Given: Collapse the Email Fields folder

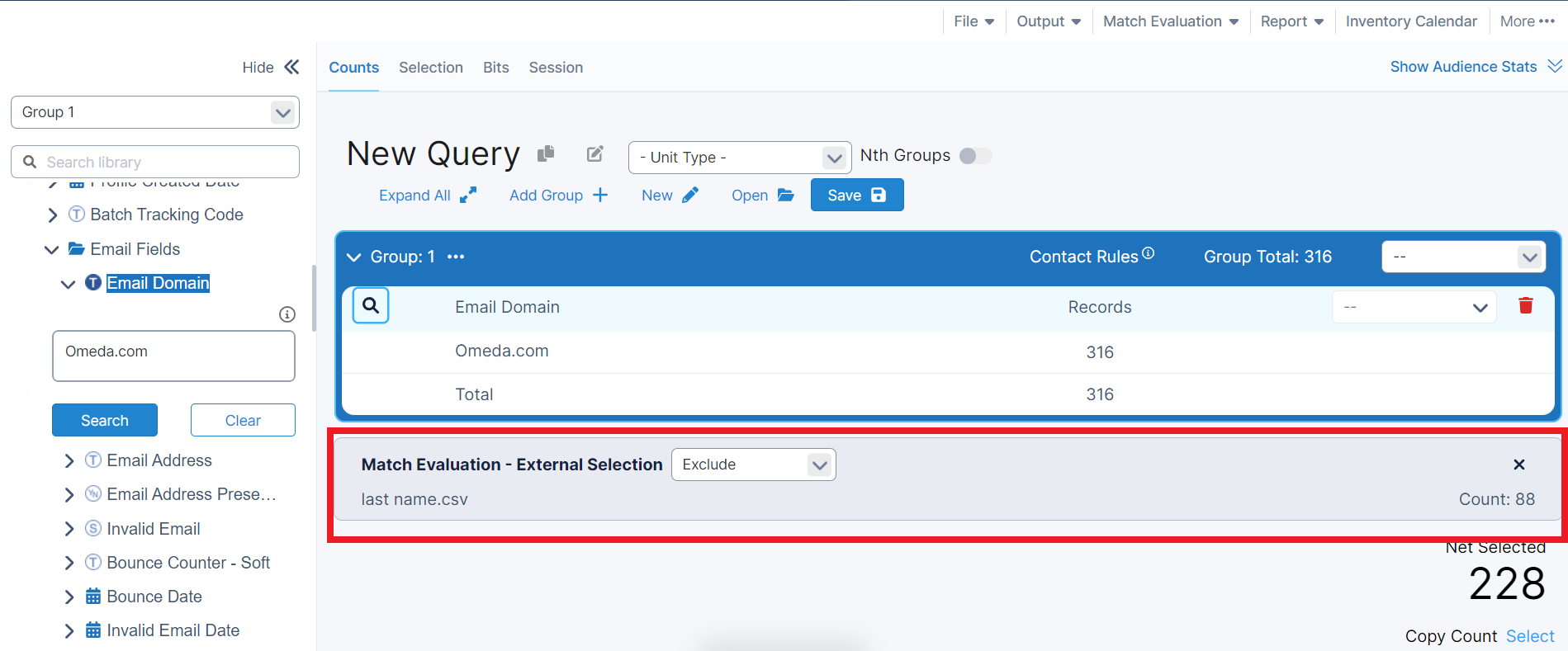Looking at the screenshot, I should click(51, 249).
